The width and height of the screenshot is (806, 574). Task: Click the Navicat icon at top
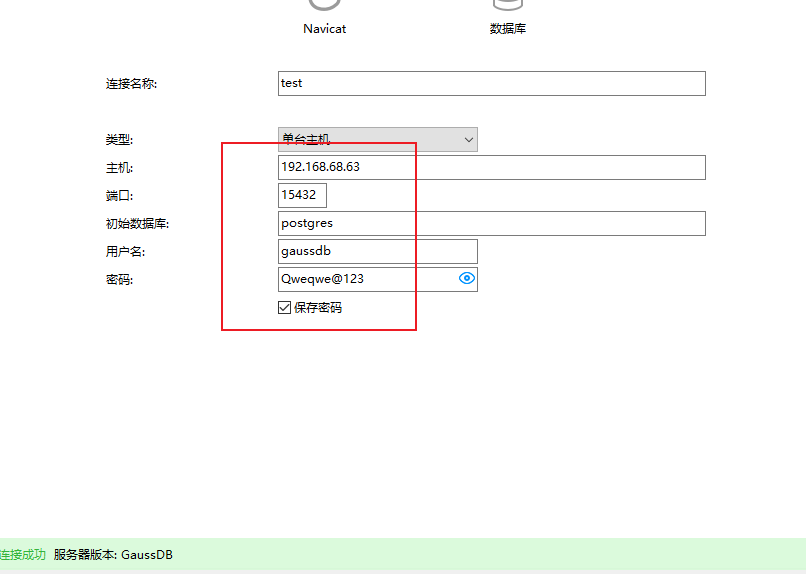324,6
